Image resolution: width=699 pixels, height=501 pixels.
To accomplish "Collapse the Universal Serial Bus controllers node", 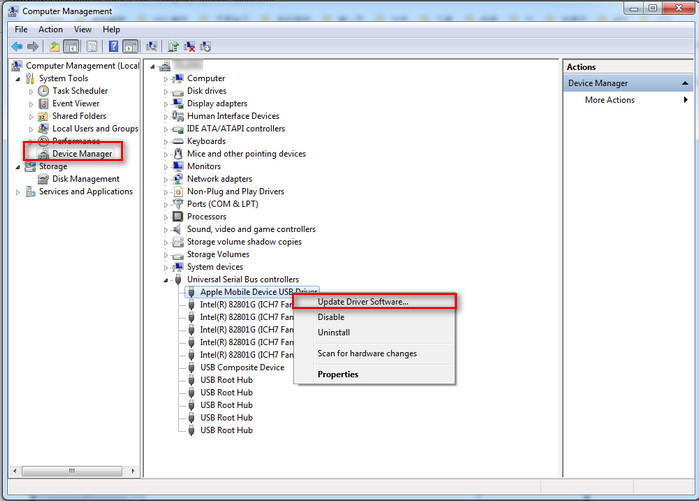I will click(167, 280).
